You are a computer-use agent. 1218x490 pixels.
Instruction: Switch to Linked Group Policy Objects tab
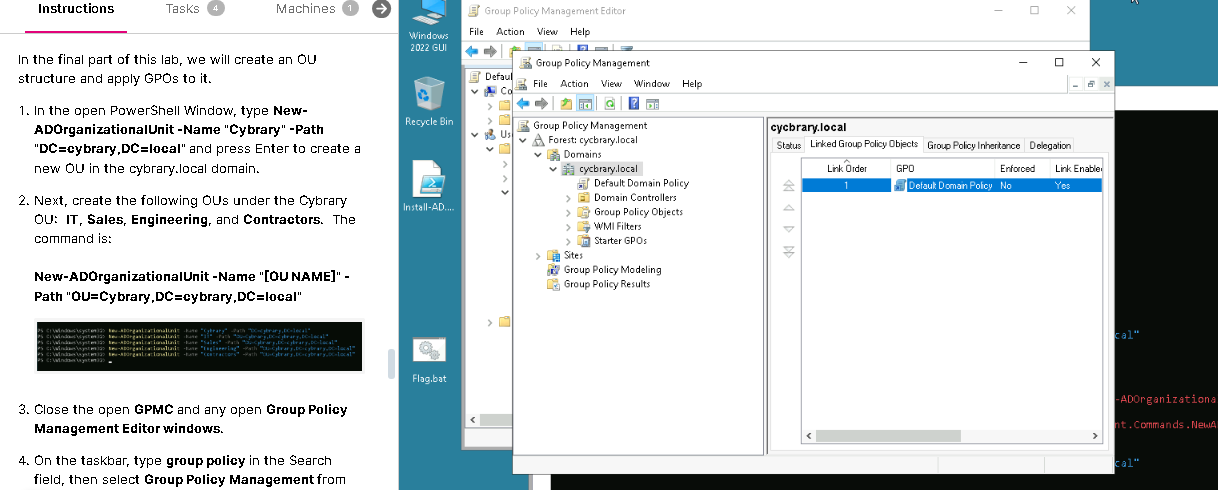click(x=864, y=144)
